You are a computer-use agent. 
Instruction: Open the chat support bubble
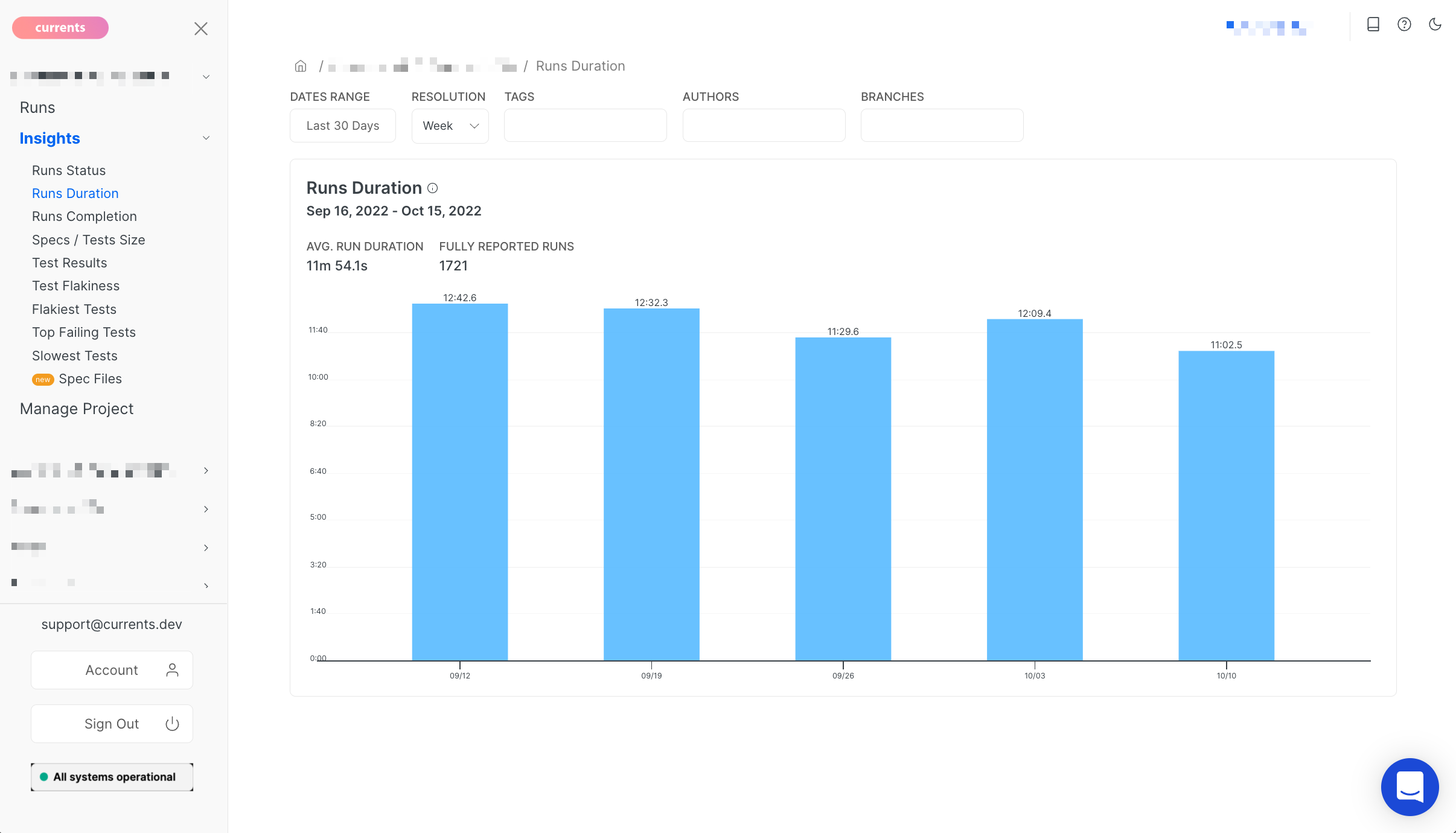[x=1410, y=787]
